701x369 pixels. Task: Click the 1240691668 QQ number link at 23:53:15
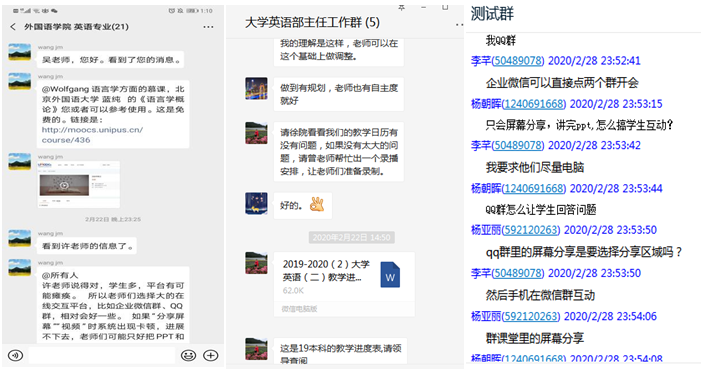click(534, 104)
